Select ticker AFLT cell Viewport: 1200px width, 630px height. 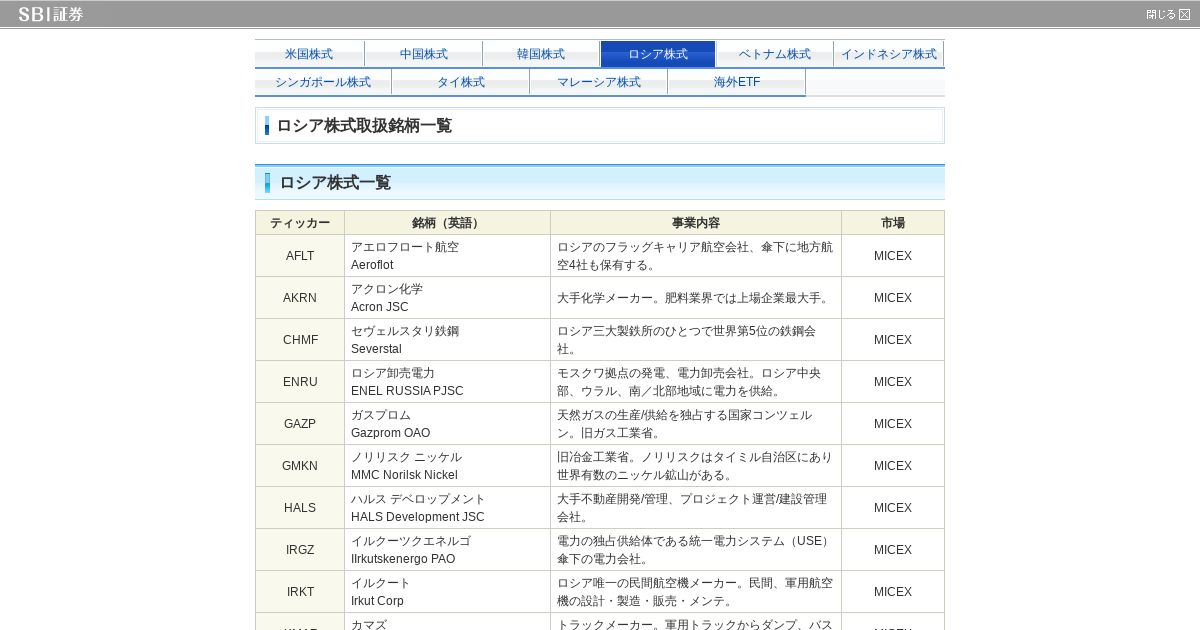(x=300, y=256)
